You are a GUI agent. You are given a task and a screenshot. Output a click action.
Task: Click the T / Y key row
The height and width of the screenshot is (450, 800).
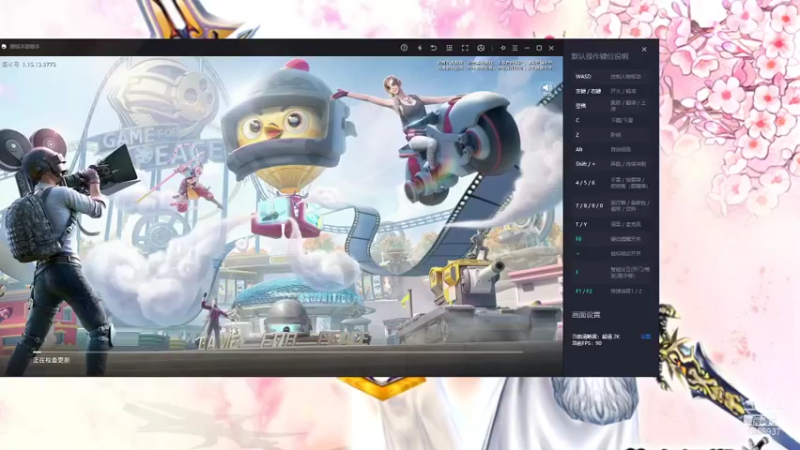[611, 224]
